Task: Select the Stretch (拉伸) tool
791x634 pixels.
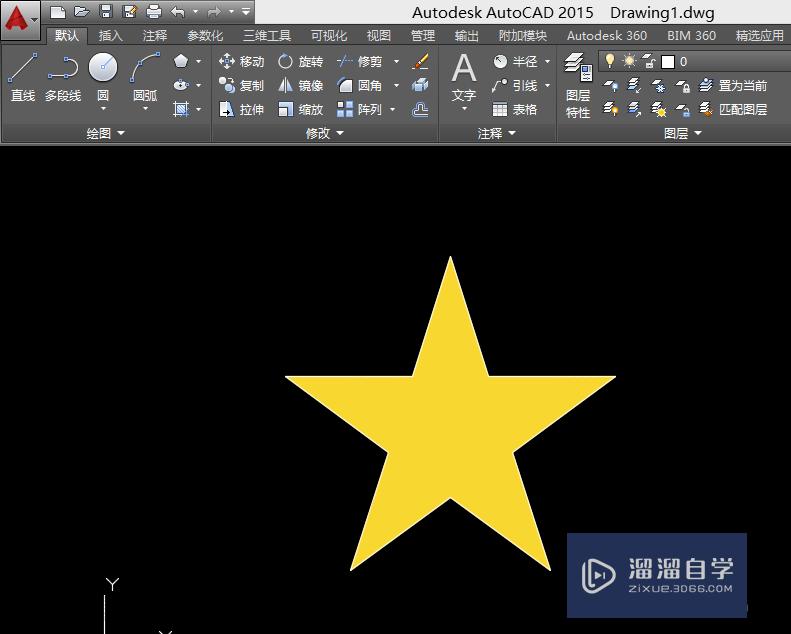Action: [242, 109]
